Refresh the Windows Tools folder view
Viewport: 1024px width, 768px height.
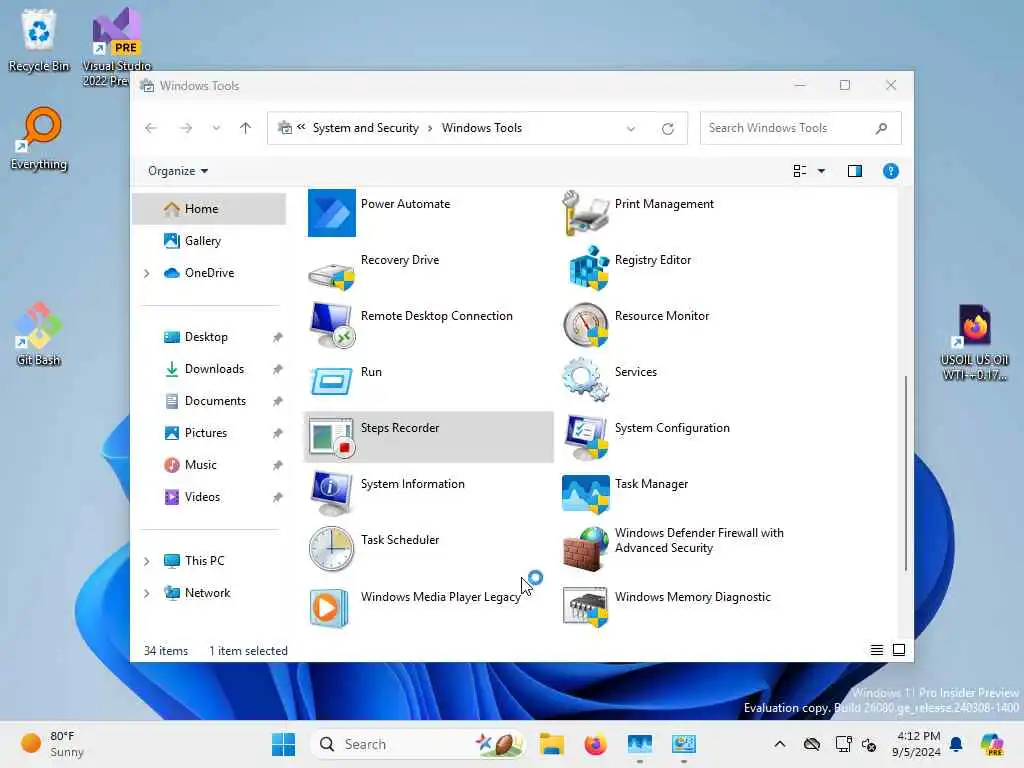tap(667, 129)
